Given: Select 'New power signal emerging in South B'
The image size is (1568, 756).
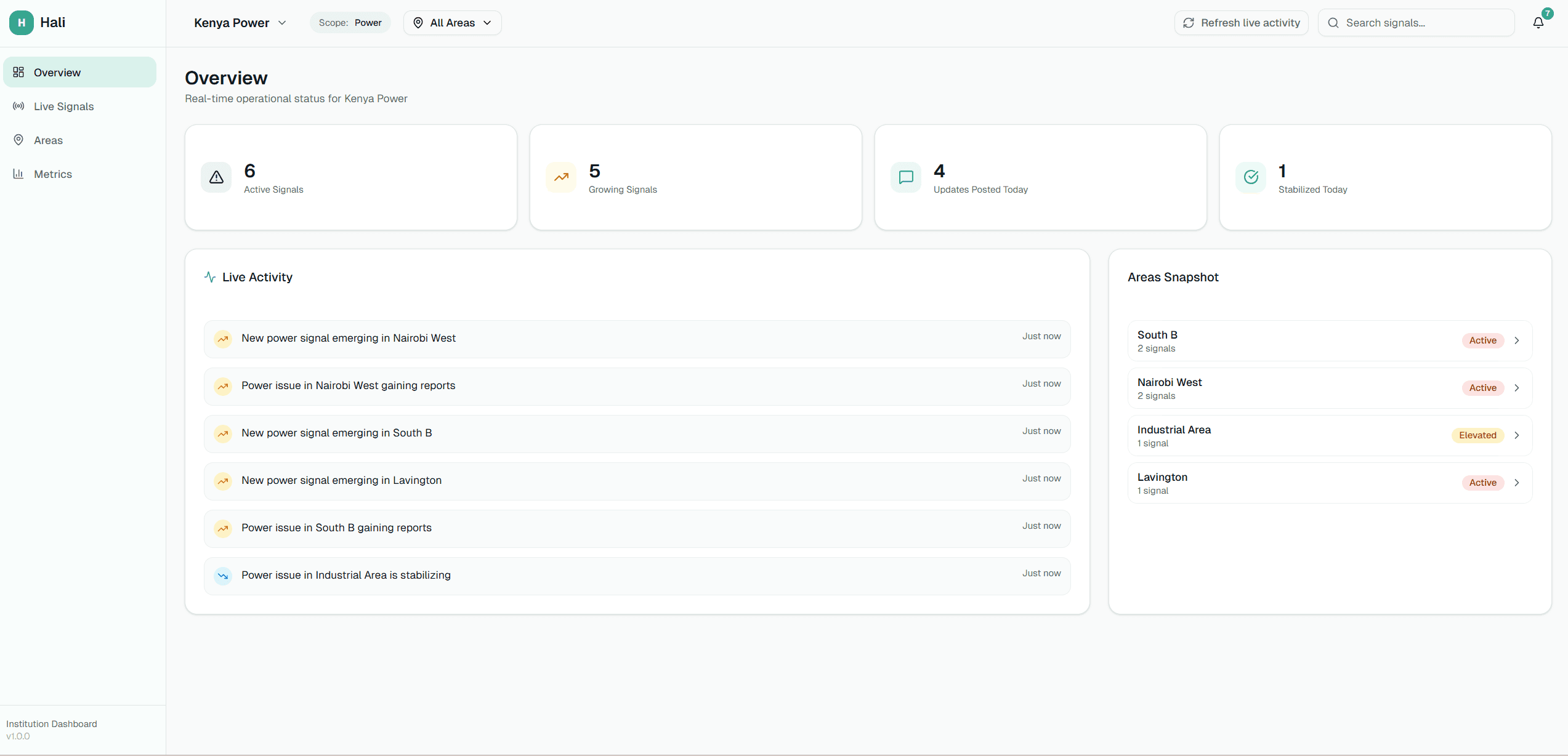Looking at the screenshot, I should pyautogui.click(x=637, y=433).
